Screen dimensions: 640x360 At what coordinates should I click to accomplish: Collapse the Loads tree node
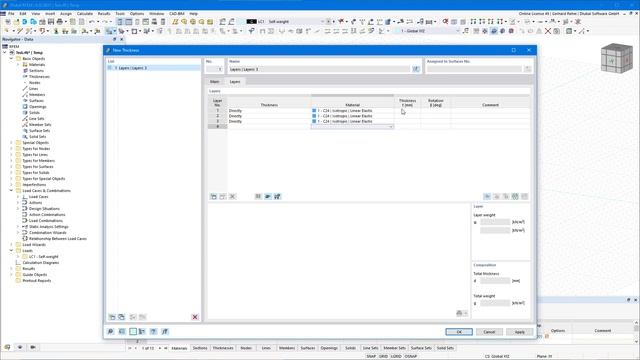(11, 251)
